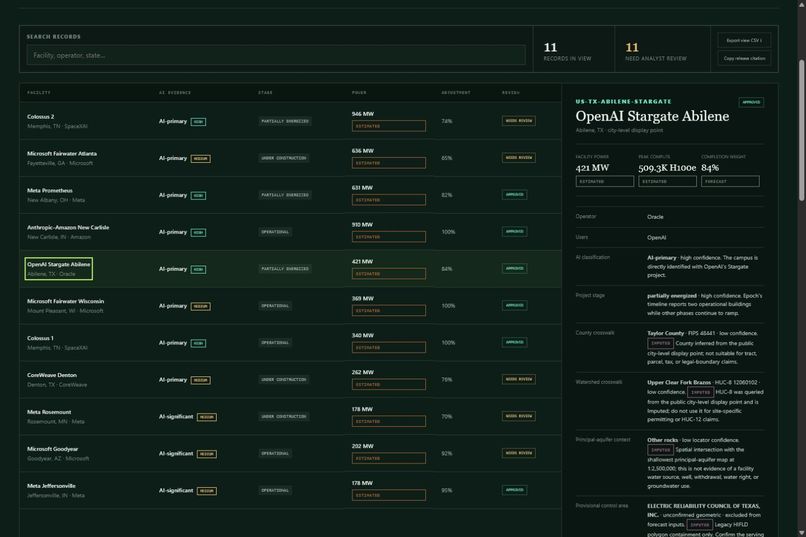Click Estimated tag under 340 MW
Image resolution: width=806 pixels, height=537 pixels.
tap(389, 348)
